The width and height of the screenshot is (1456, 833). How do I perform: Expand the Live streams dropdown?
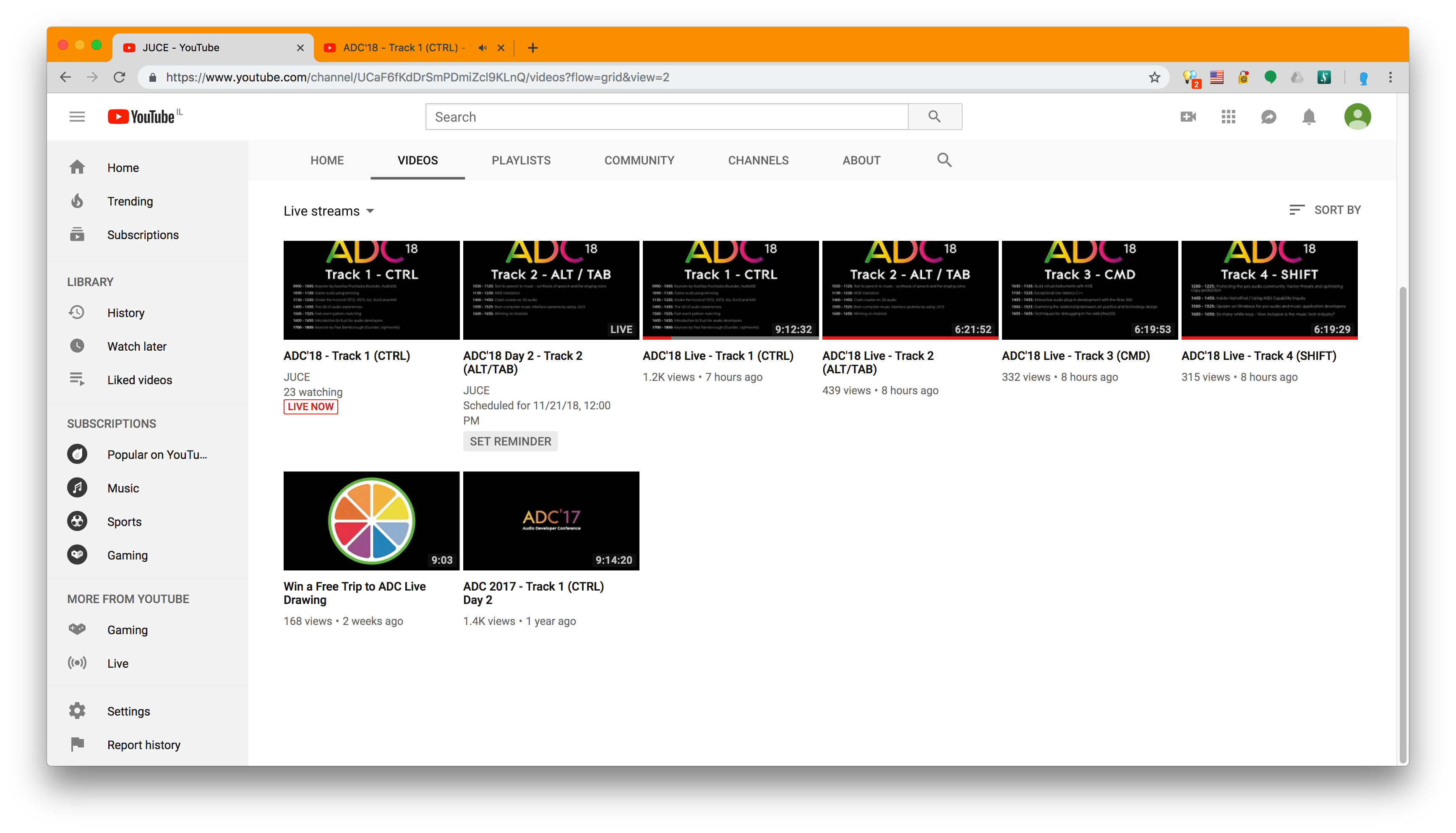329,211
